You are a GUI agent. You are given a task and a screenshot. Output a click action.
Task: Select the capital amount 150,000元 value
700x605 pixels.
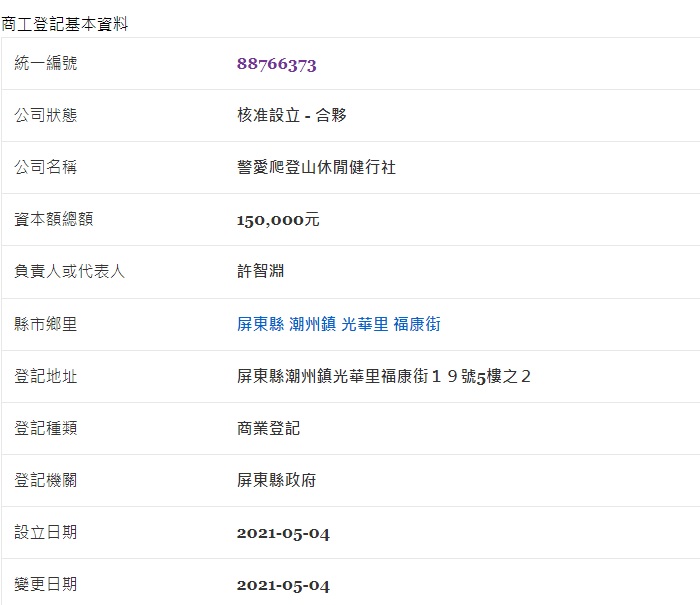[x=278, y=220]
